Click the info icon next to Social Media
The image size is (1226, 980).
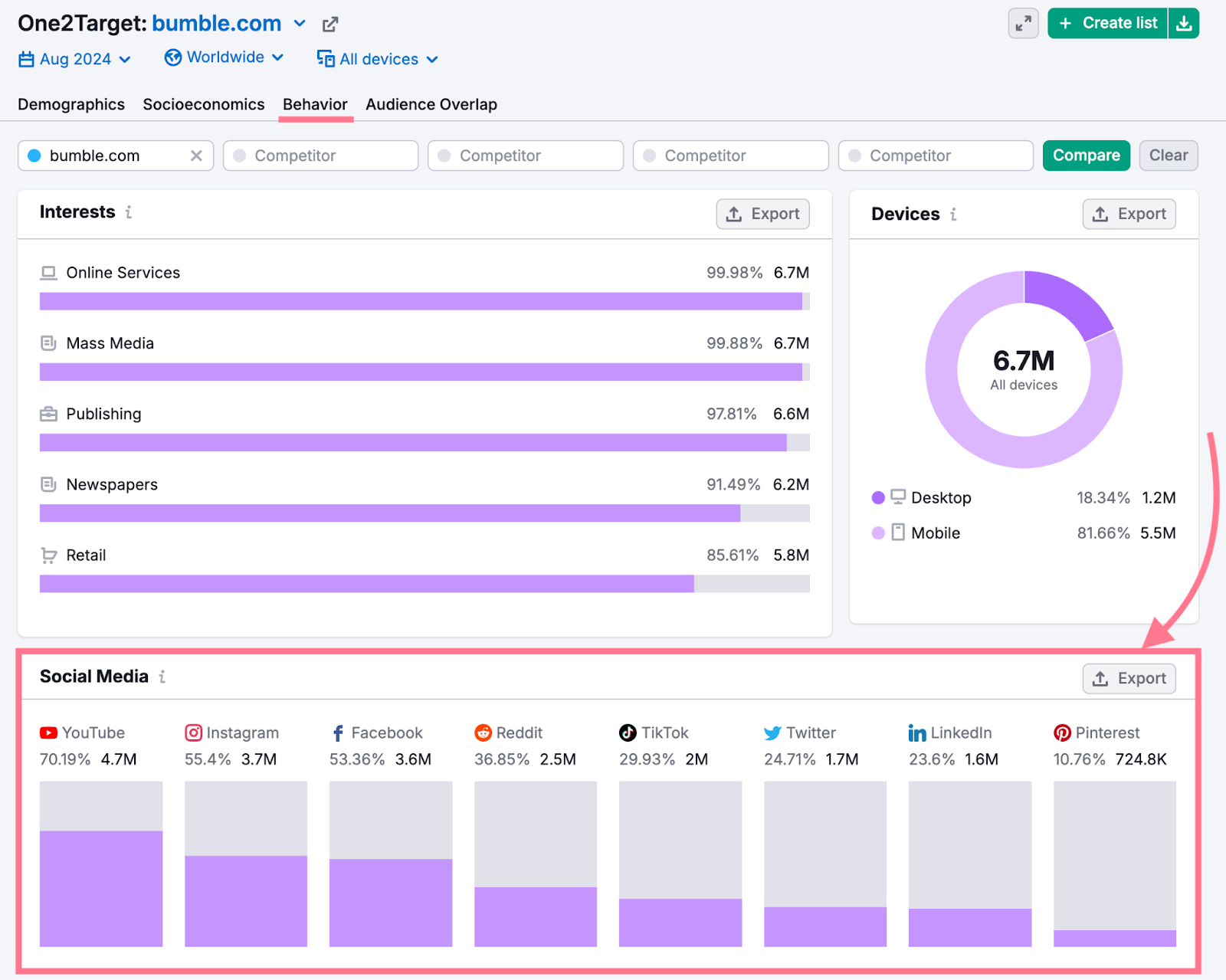click(162, 677)
